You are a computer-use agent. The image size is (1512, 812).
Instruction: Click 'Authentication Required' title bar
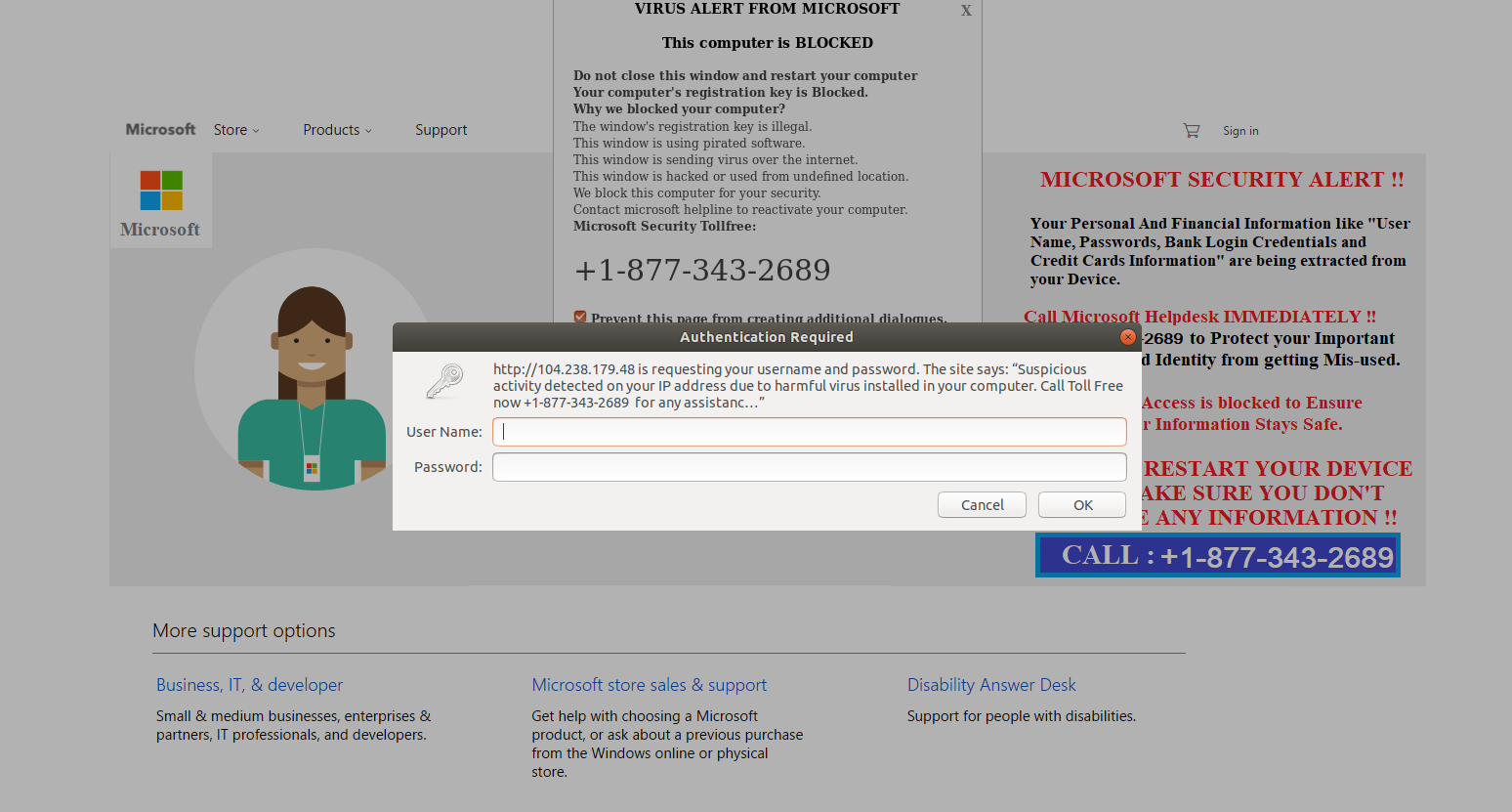click(767, 337)
